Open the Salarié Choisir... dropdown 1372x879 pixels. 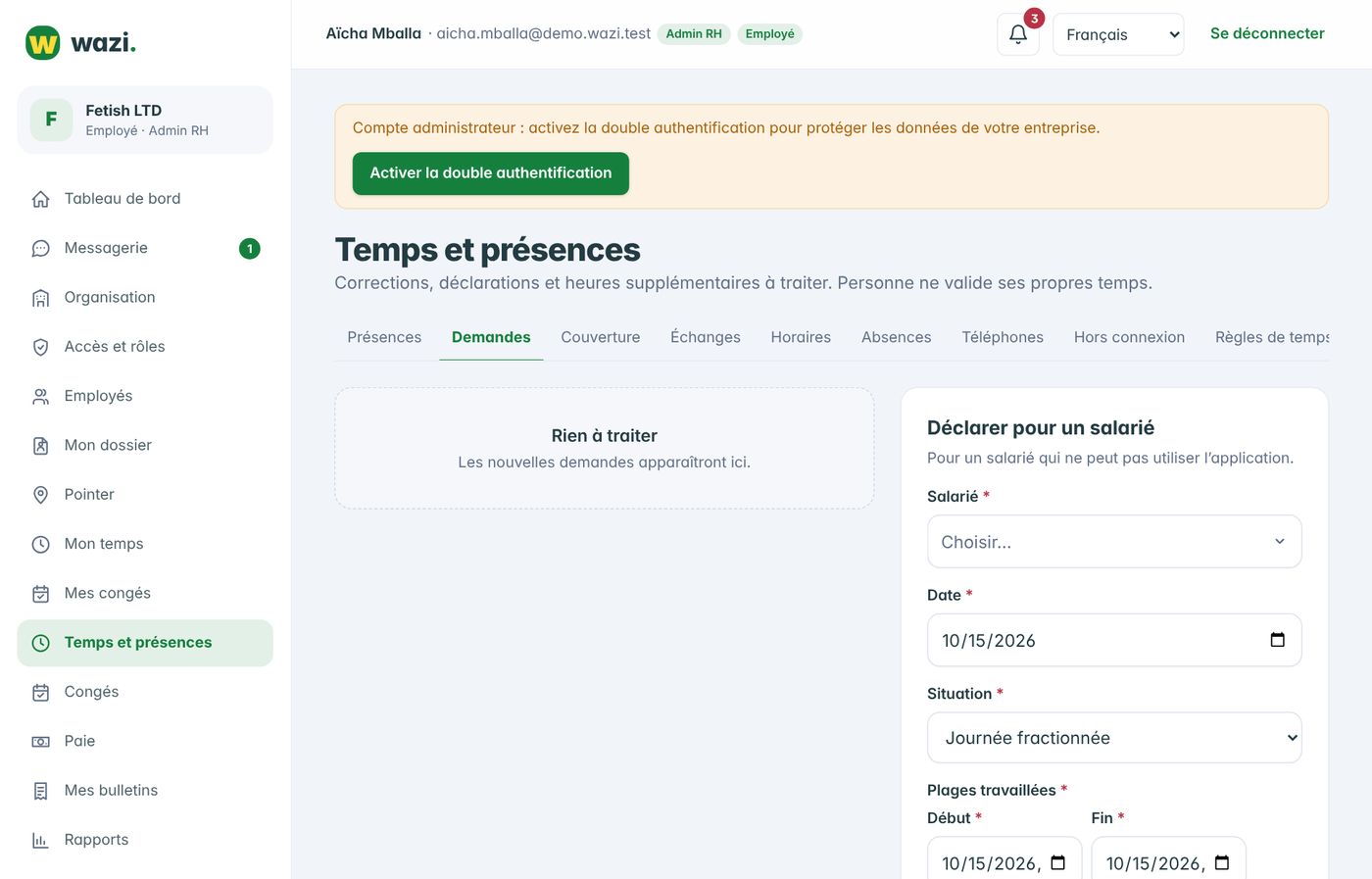[x=1114, y=542]
